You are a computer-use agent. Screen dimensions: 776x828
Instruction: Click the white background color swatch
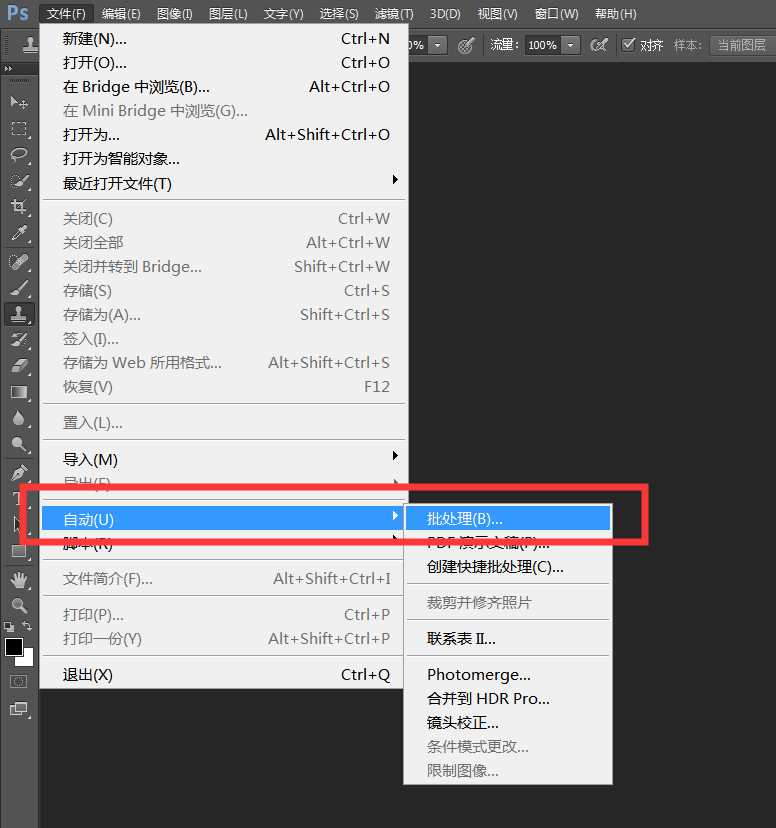coord(28,660)
